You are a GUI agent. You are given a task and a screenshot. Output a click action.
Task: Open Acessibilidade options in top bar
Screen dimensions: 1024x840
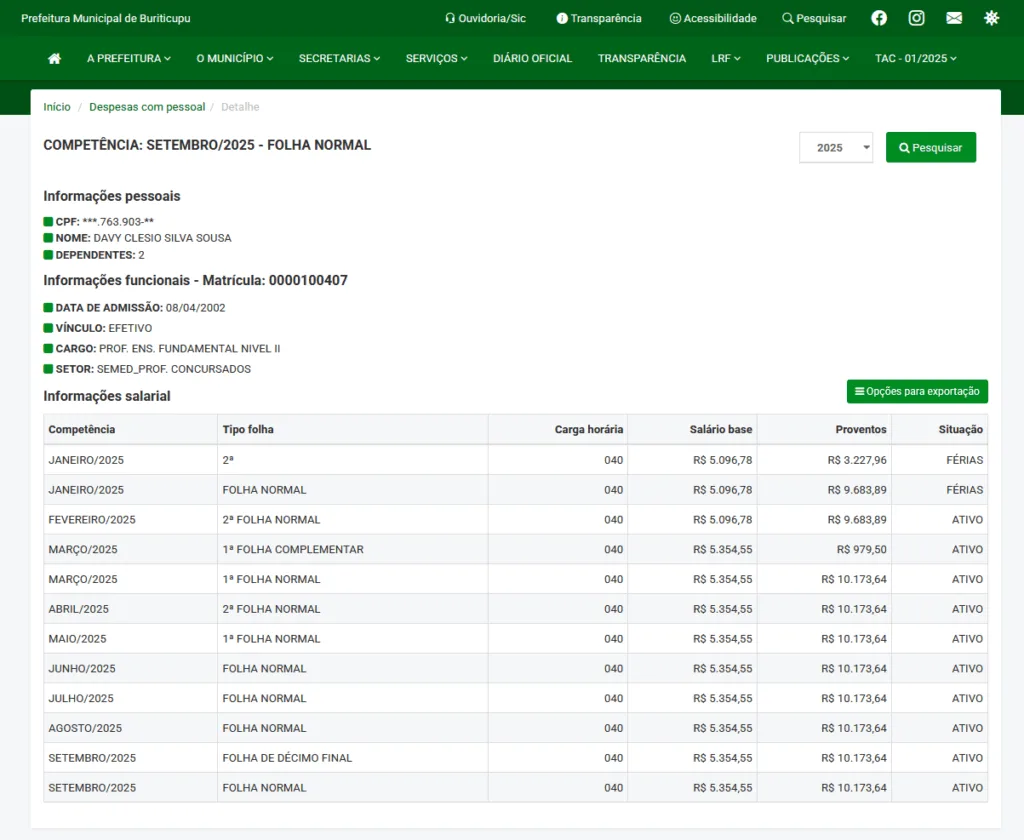(713, 18)
